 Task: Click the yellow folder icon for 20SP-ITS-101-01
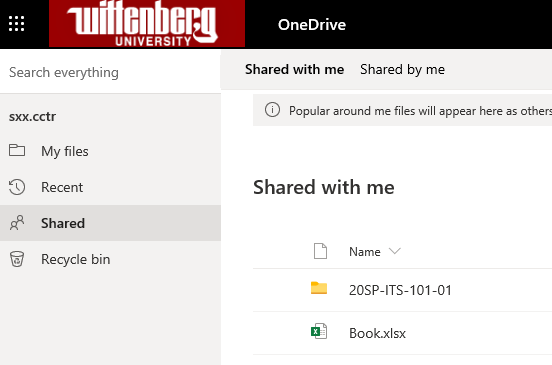click(x=319, y=288)
